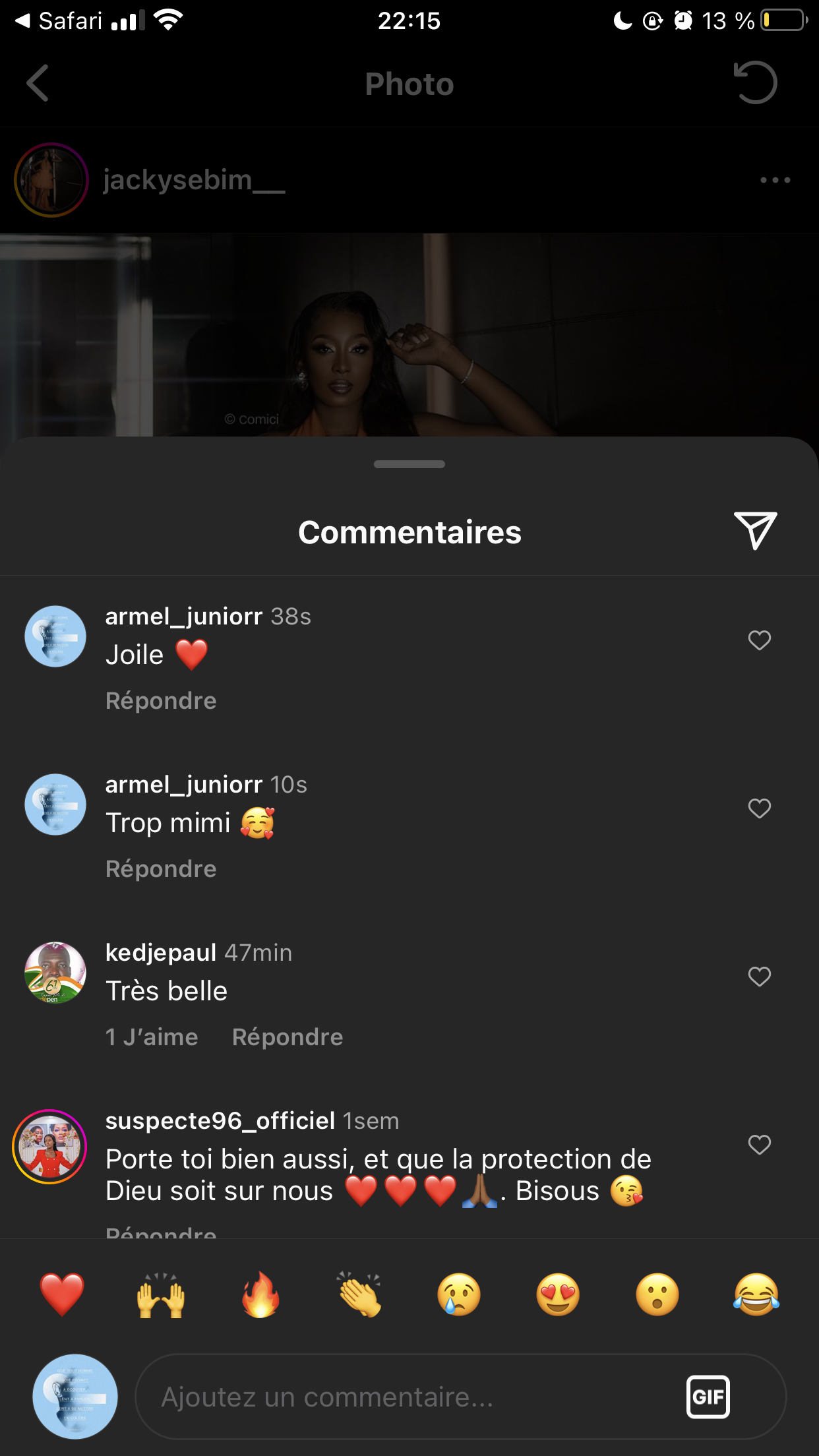View likes on "Très belle" comment
The height and width of the screenshot is (1456, 819).
click(152, 1037)
